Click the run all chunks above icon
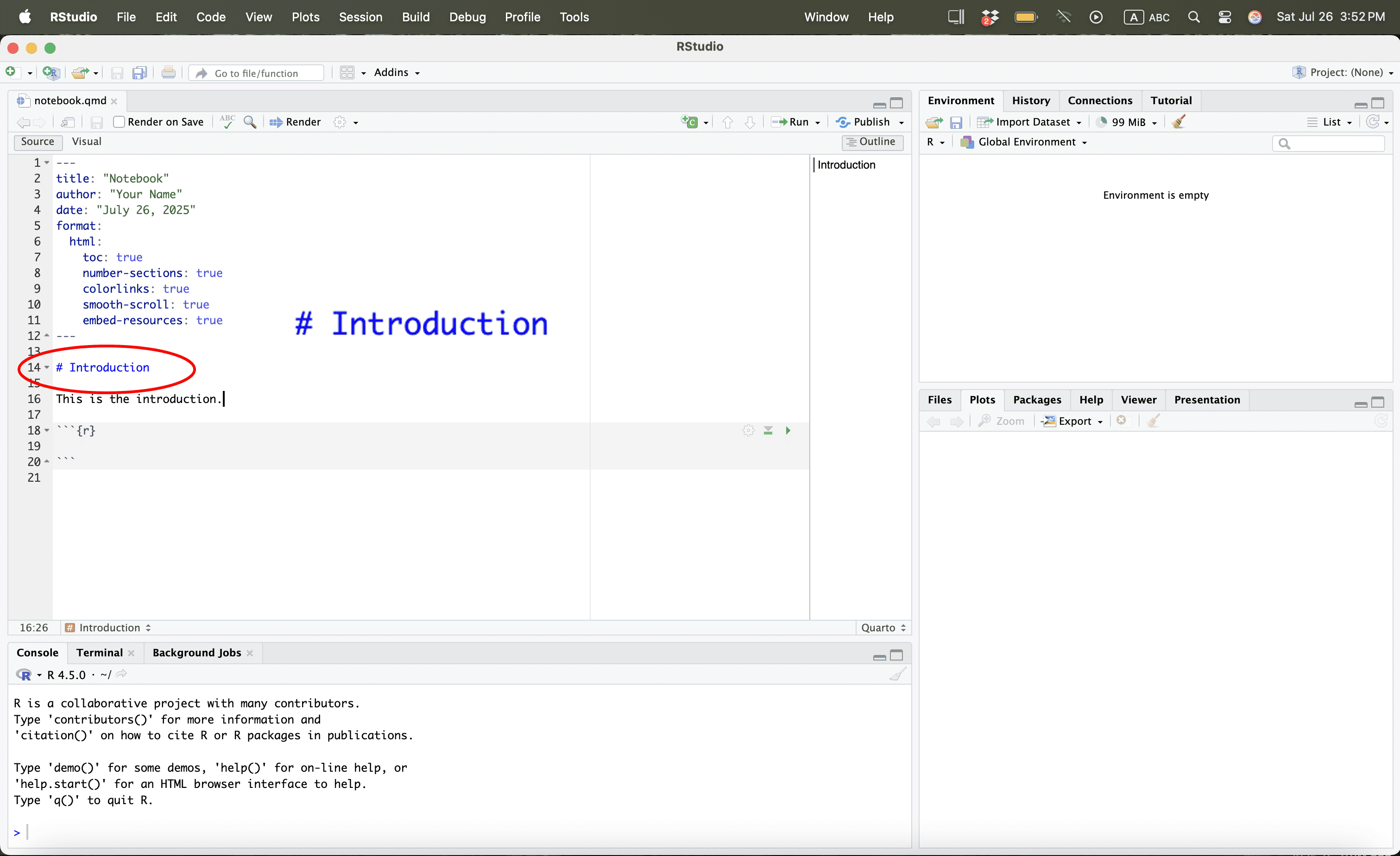 point(768,431)
